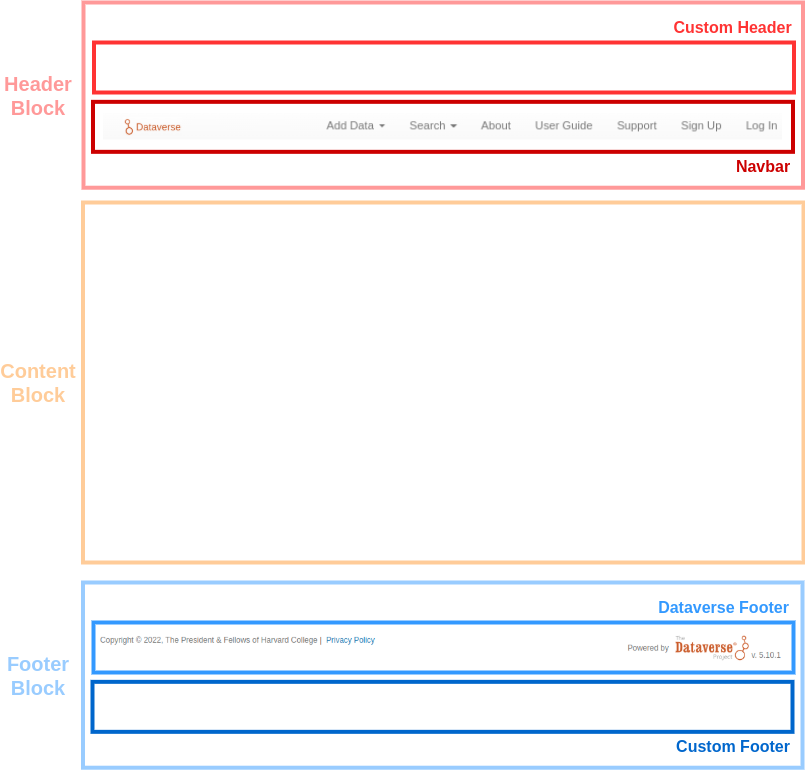Click the Dataverse logo icon in navbar
805x770 pixels.
pyautogui.click(x=128, y=127)
